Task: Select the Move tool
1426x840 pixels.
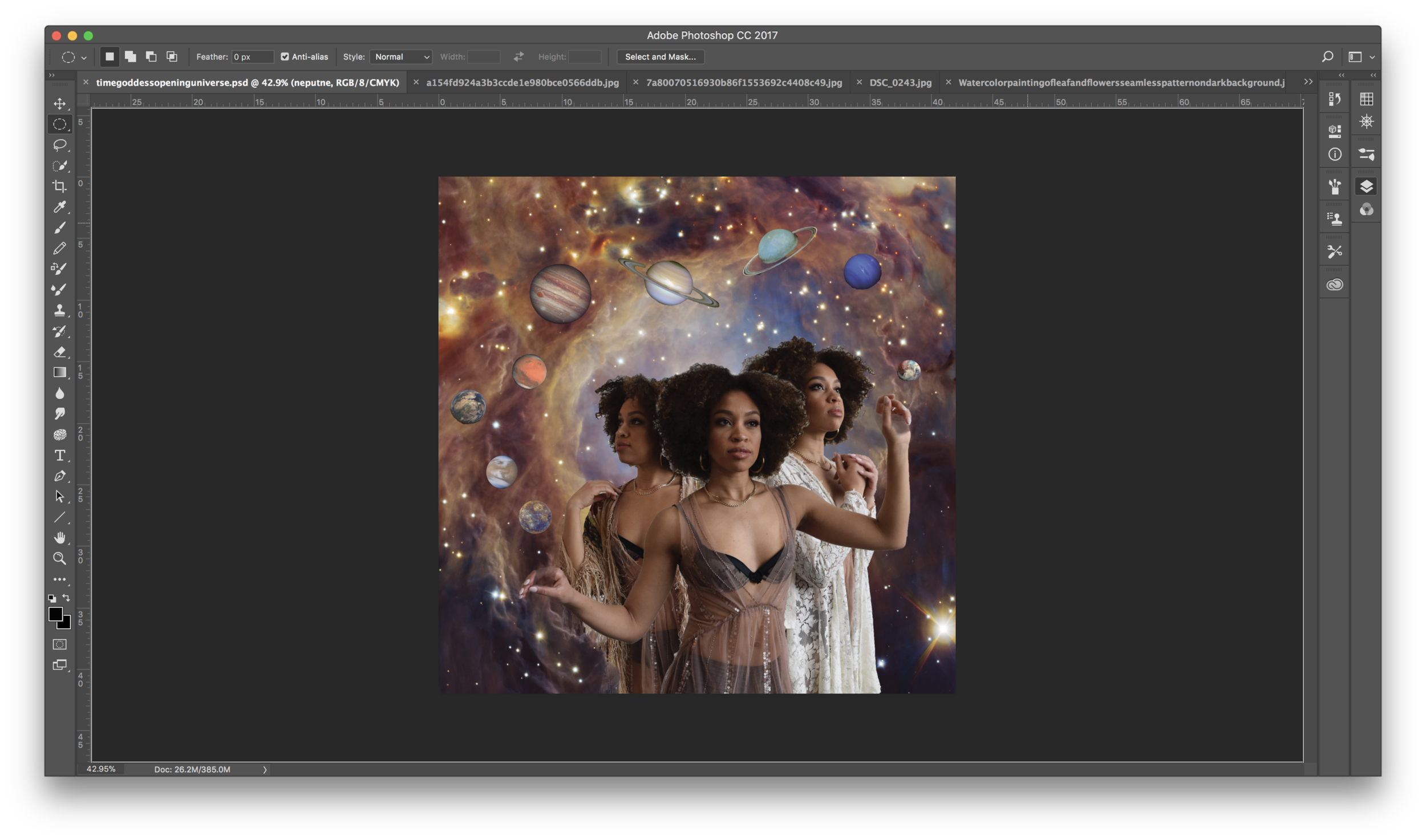Action: click(x=59, y=104)
